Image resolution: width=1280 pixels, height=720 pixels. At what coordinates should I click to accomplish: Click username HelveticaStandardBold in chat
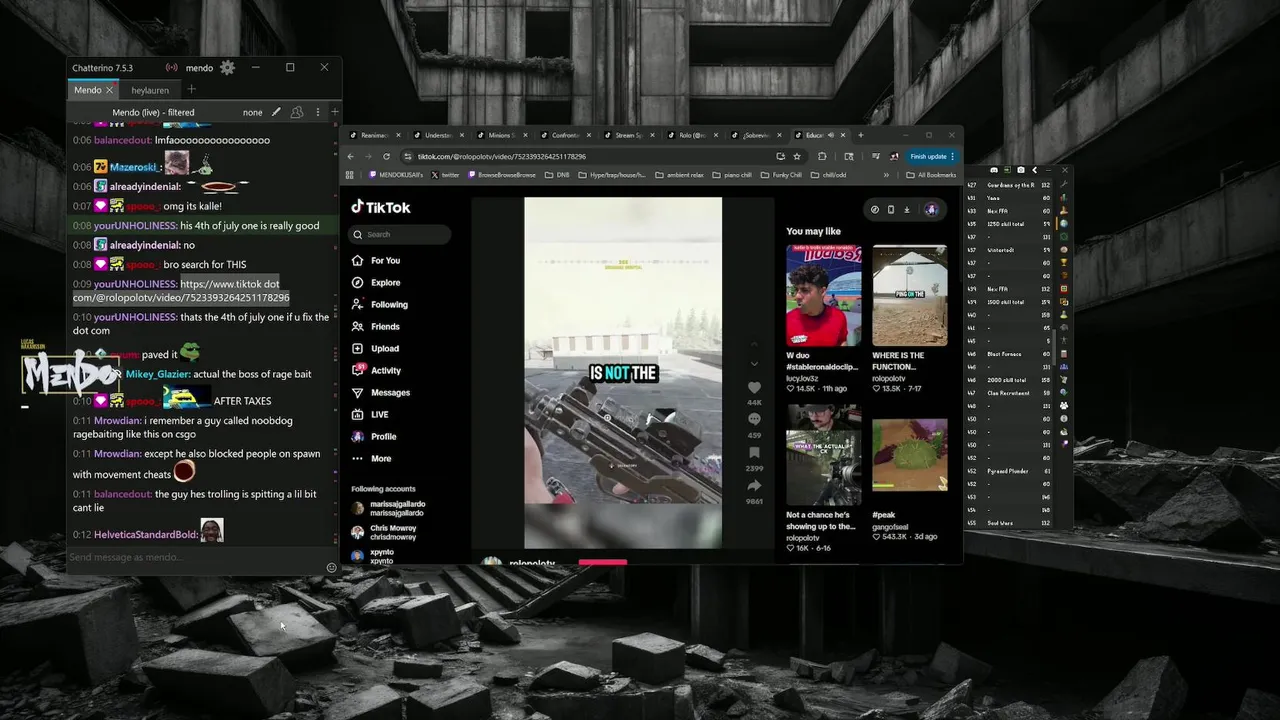click(x=144, y=535)
